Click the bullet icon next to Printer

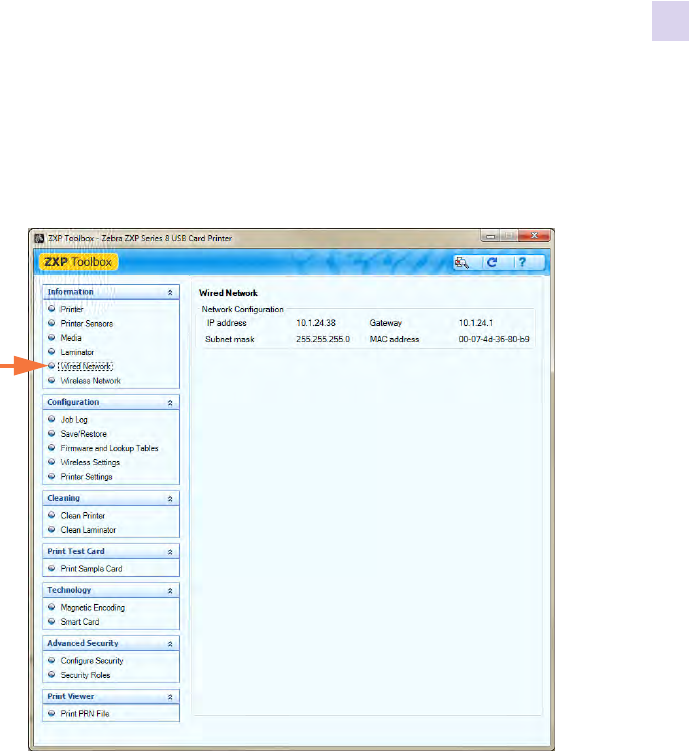[52, 308]
